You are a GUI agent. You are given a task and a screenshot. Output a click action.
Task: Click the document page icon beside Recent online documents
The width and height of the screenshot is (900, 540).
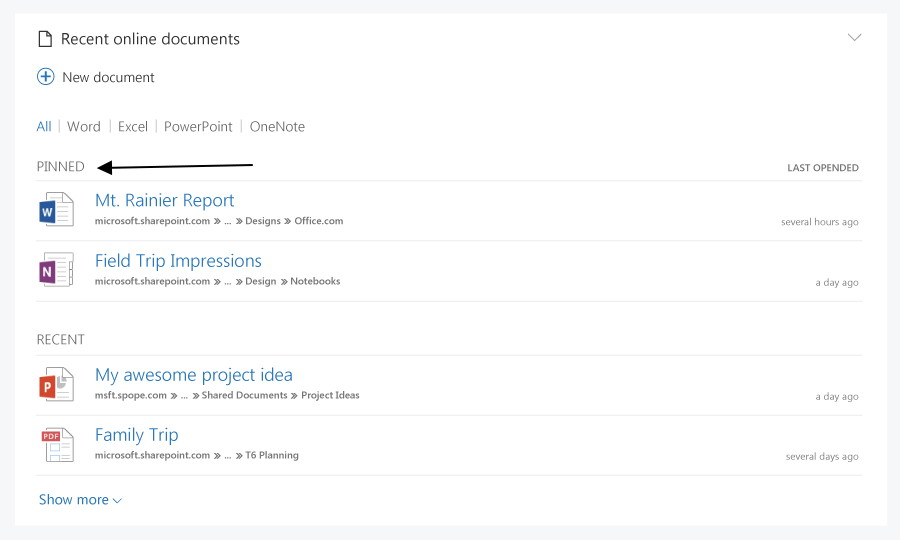pos(45,39)
